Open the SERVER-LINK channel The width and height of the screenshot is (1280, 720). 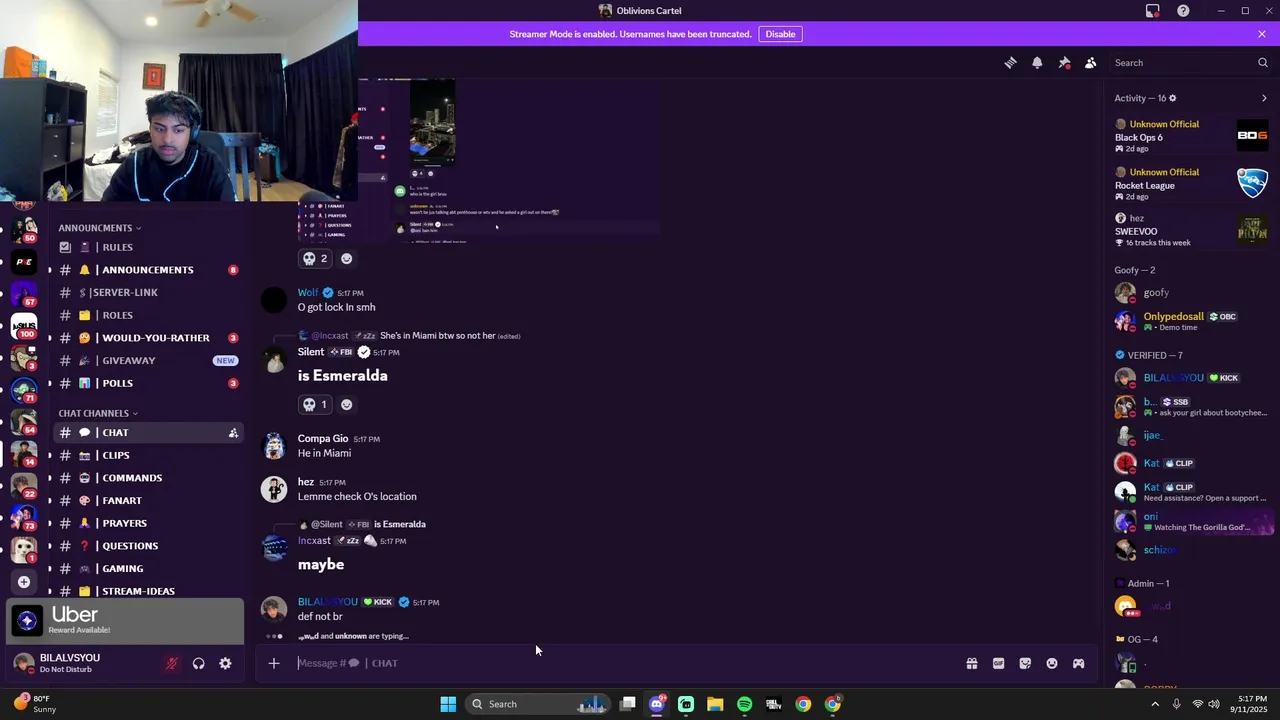148,292
